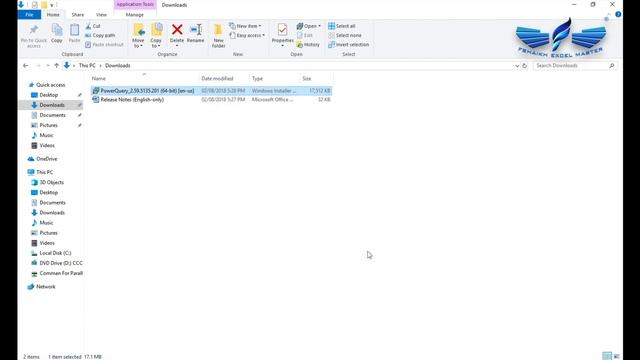The image size is (640, 360).
Task: Switch to the Share ribbon tab
Action: click(x=78, y=15)
